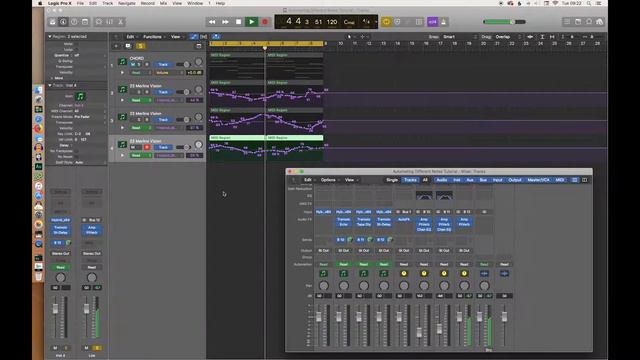The width and height of the screenshot is (640, 360).
Task: Open the Browsers button at far right
Action: click(x=600, y=22)
